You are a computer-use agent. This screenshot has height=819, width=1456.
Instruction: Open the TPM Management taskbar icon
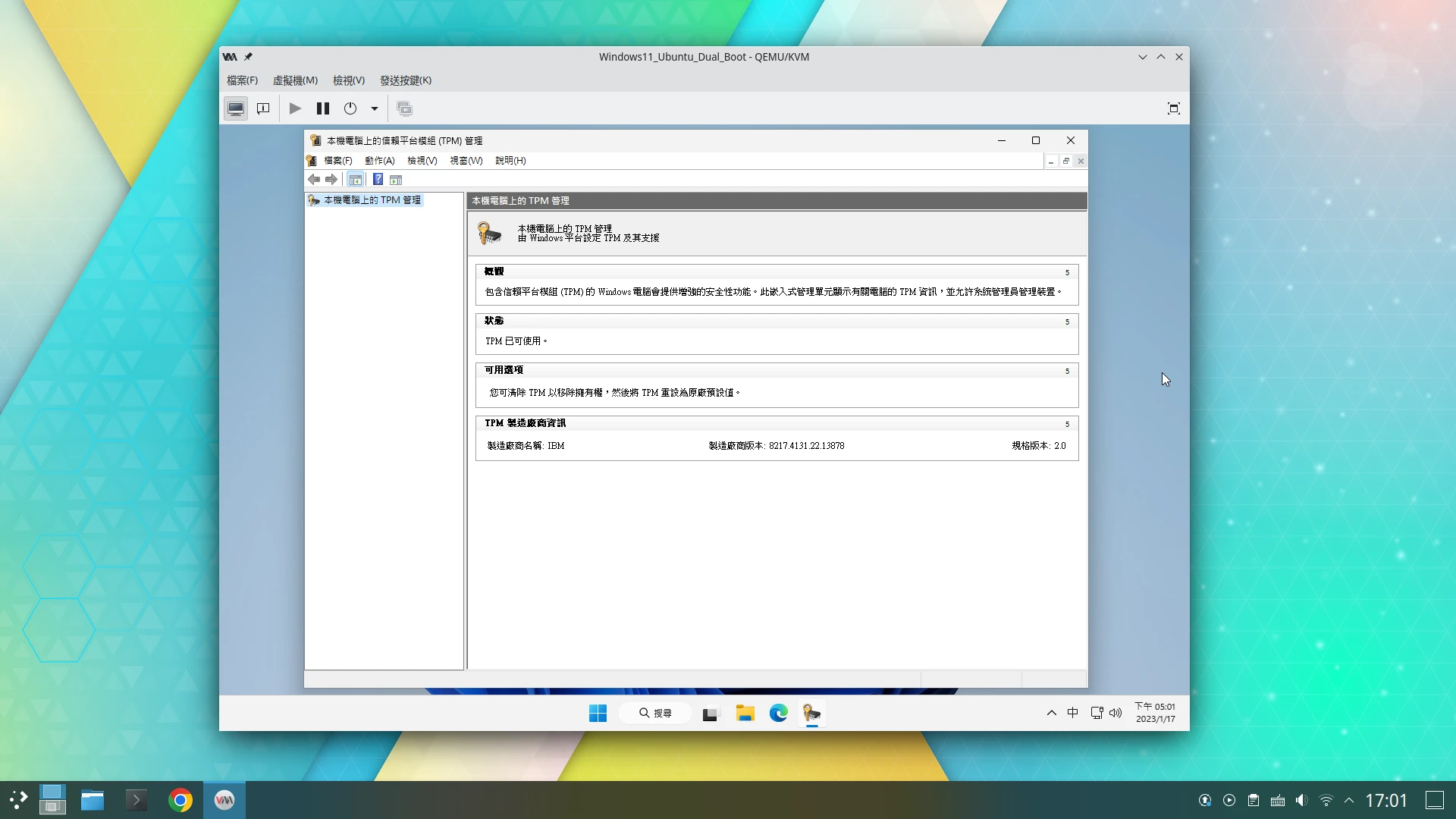(x=811, y=713)
